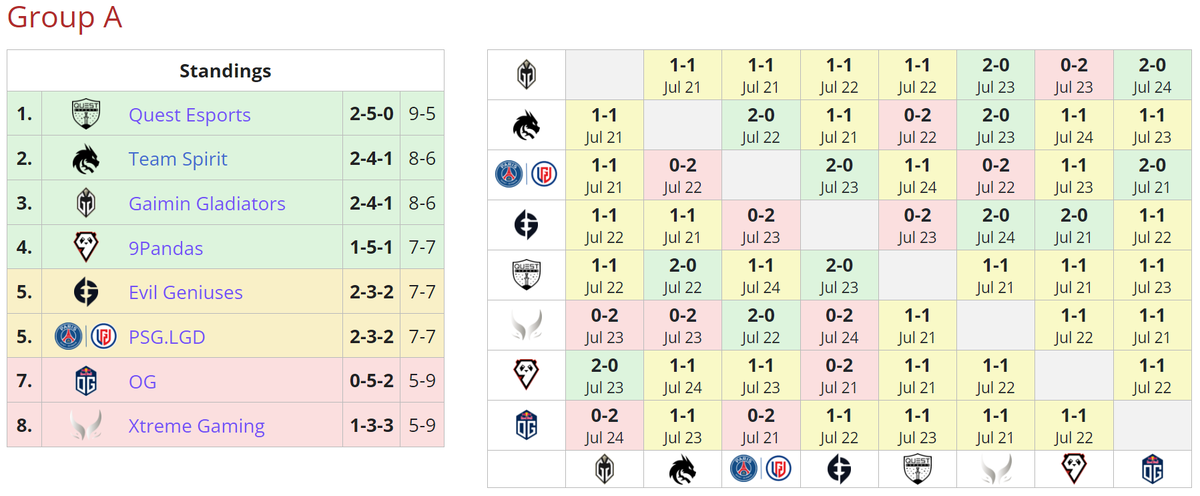Click Gaimin Gladiators logo in standings table
This screenshot has width=1200, height=496.
click(86, 203)
